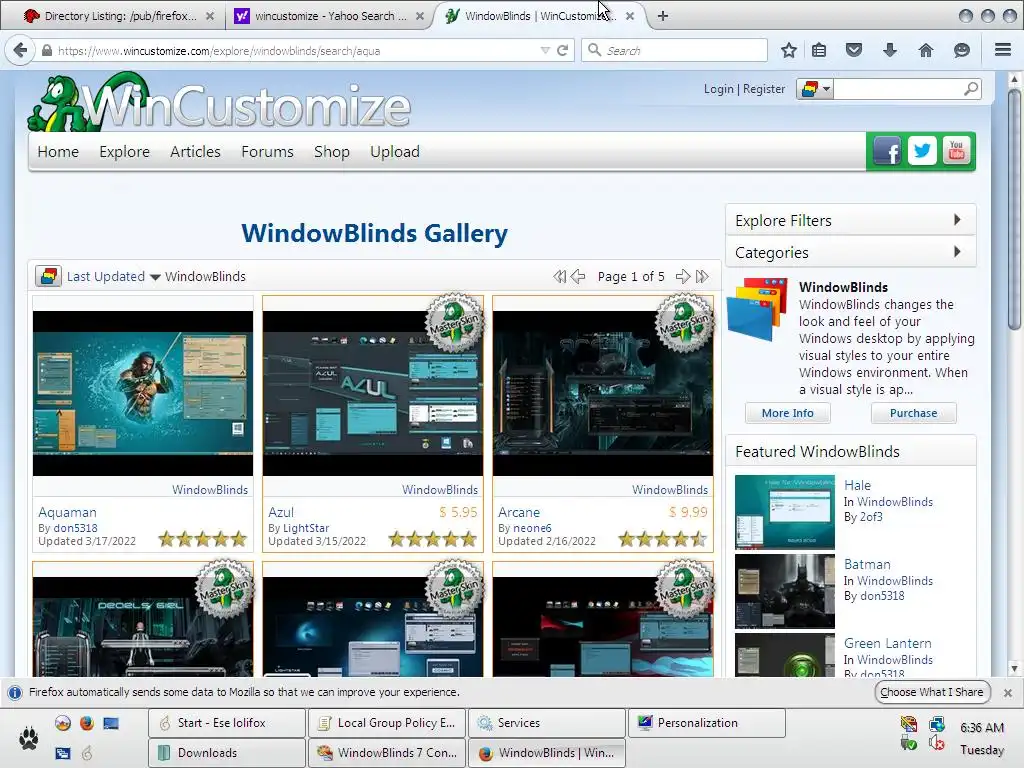Image resolution: width=1024 pixels, height=768 pixels.
Task: Click the Purchase button
Action: pyautogui.click(x=913, y=413)
